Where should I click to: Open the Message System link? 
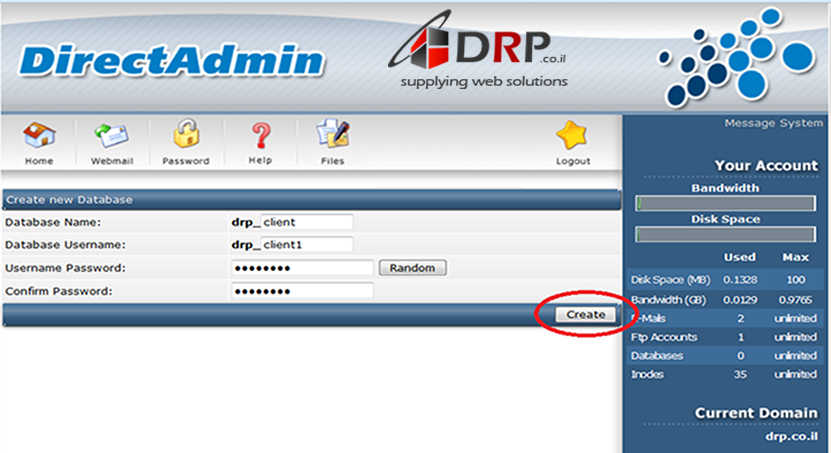(773, 124)
